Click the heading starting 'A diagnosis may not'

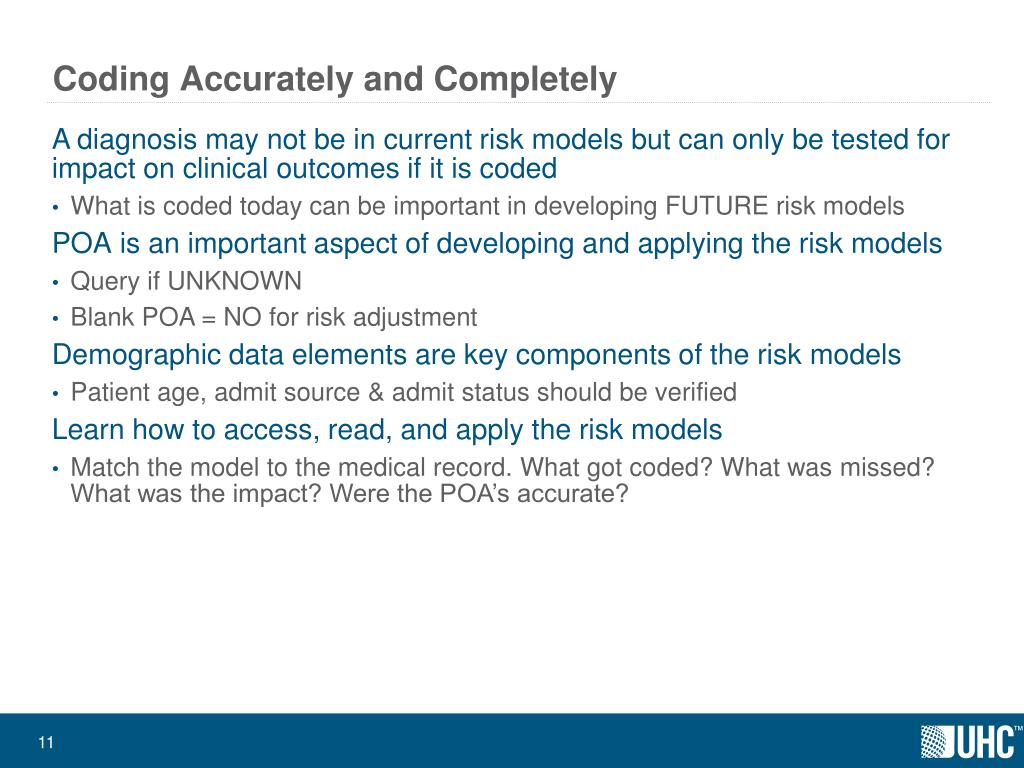(x=500, y=140)
